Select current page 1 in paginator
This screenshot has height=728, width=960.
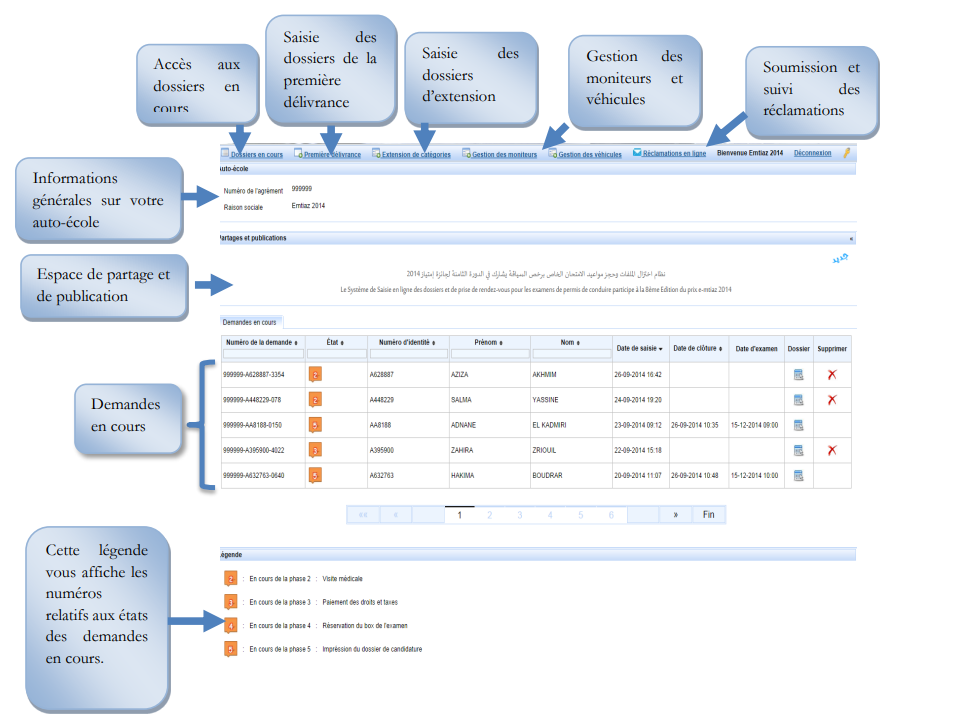[460, 515]
